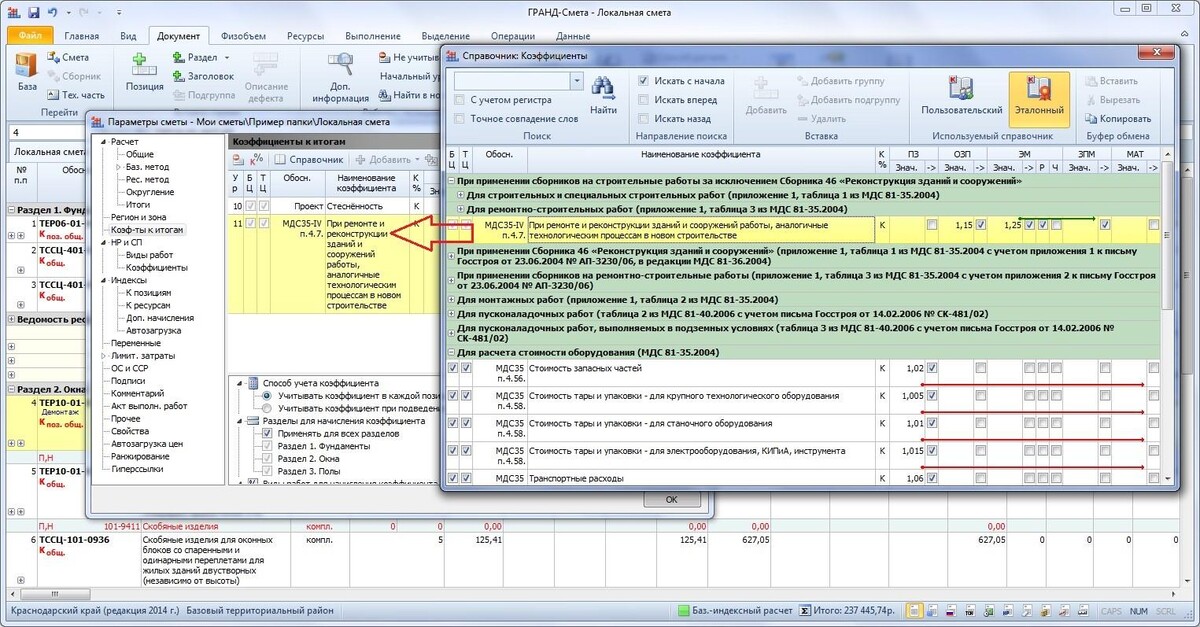1200x627 pixels.
Task: Switch to the Физобъем ribbon tab
Action: (x=243, y=36)
